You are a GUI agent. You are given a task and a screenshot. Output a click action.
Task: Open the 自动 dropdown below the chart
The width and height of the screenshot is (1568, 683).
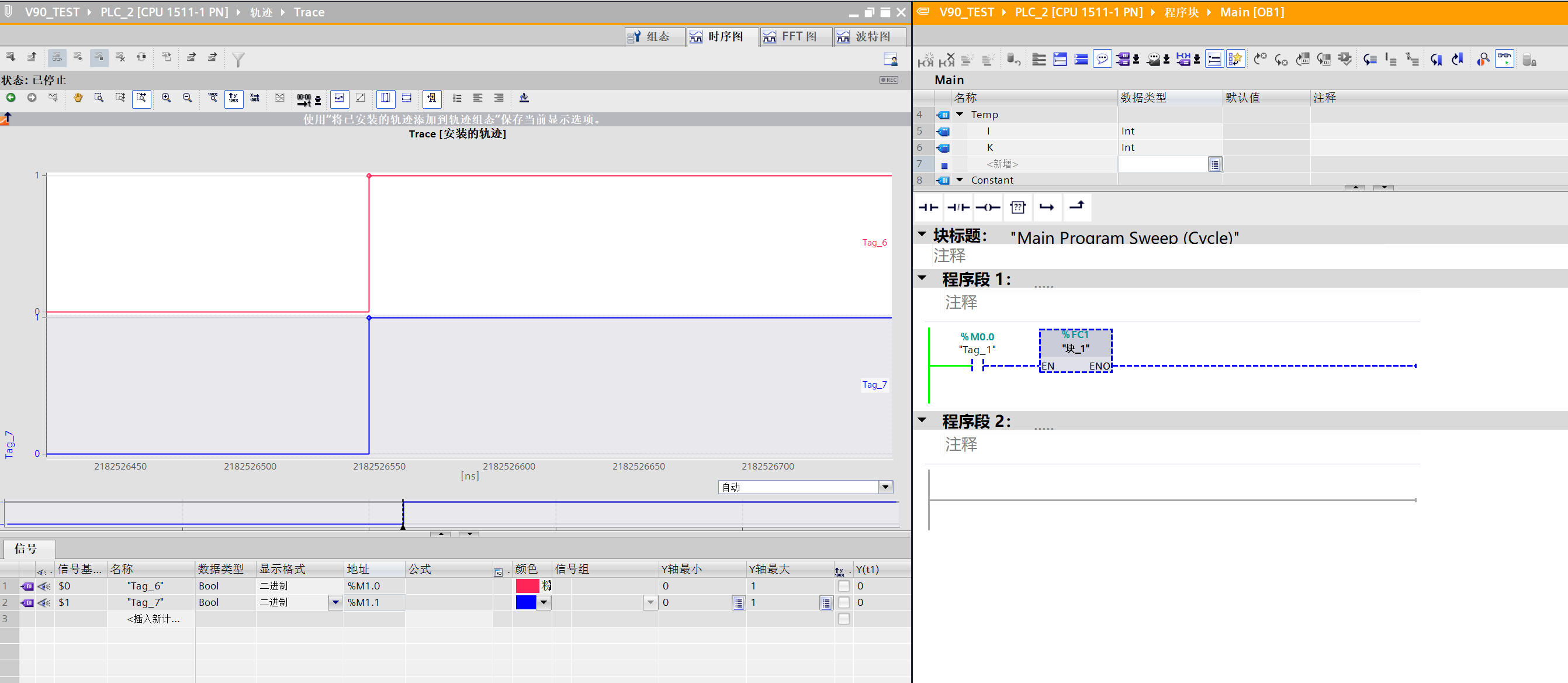tap(885, 486)
